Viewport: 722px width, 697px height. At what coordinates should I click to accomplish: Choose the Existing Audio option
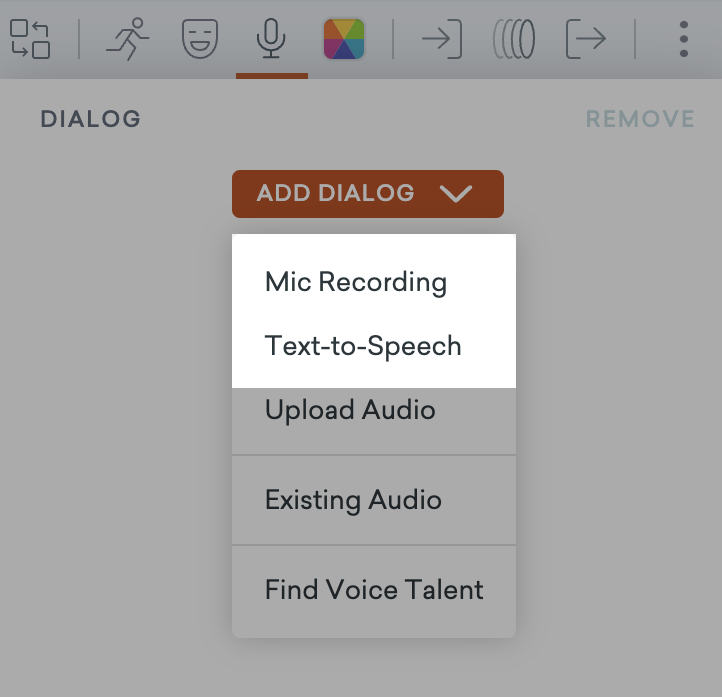[353, 500]
